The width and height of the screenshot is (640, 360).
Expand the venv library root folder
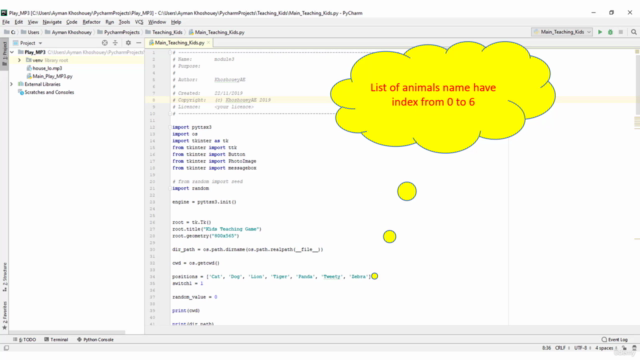(x=19, y=60)
